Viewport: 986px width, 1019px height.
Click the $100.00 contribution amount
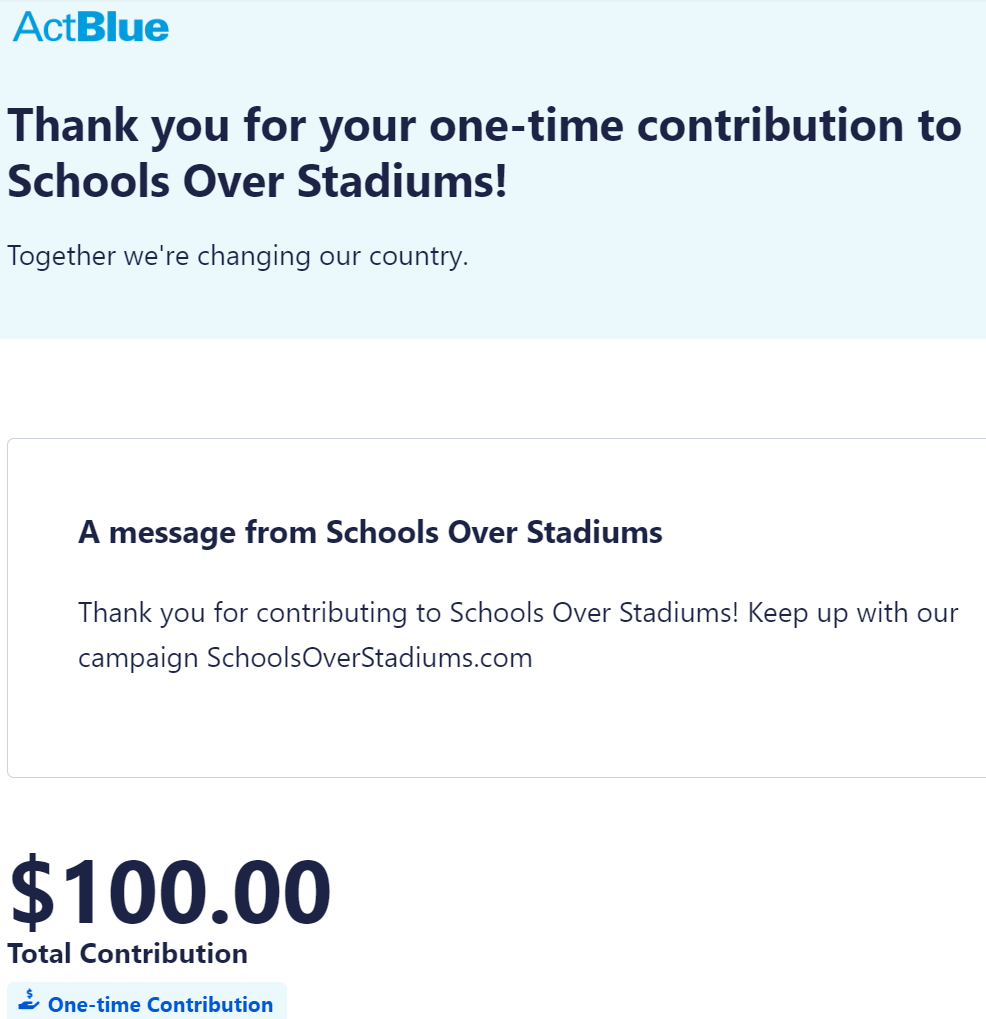pos(170,892)
